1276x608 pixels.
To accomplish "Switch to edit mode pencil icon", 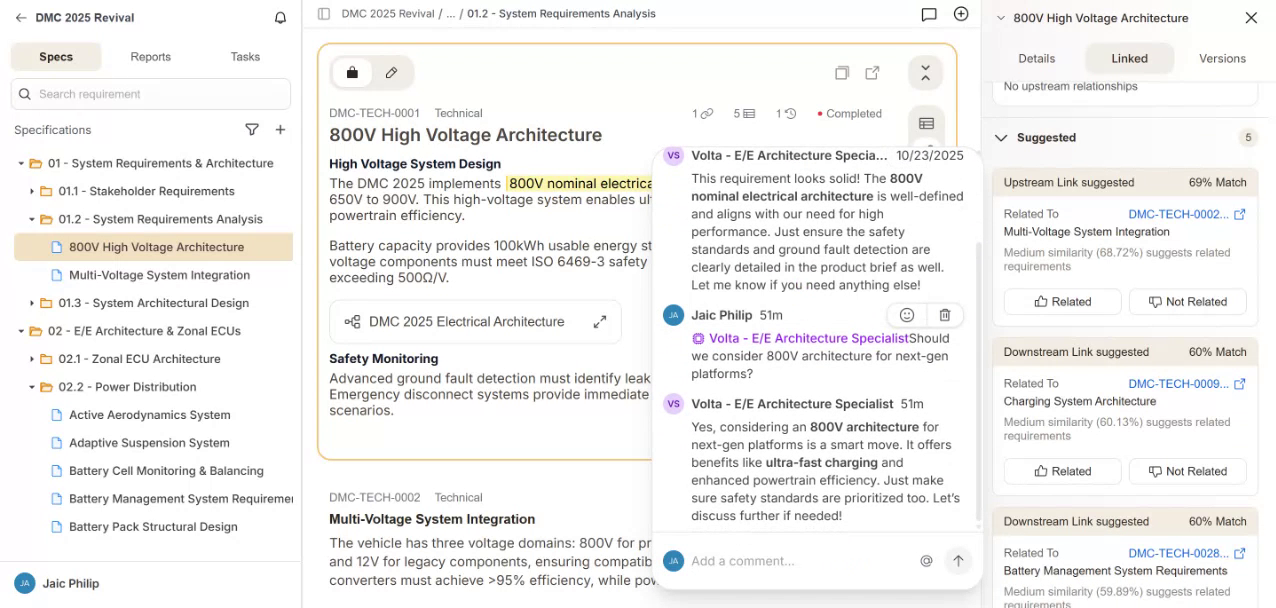I will (392, 73).
